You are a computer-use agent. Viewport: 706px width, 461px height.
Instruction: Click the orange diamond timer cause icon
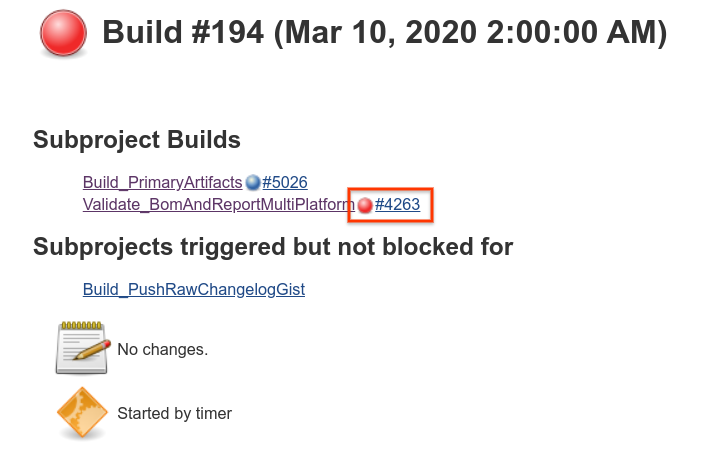coord(82,412)
